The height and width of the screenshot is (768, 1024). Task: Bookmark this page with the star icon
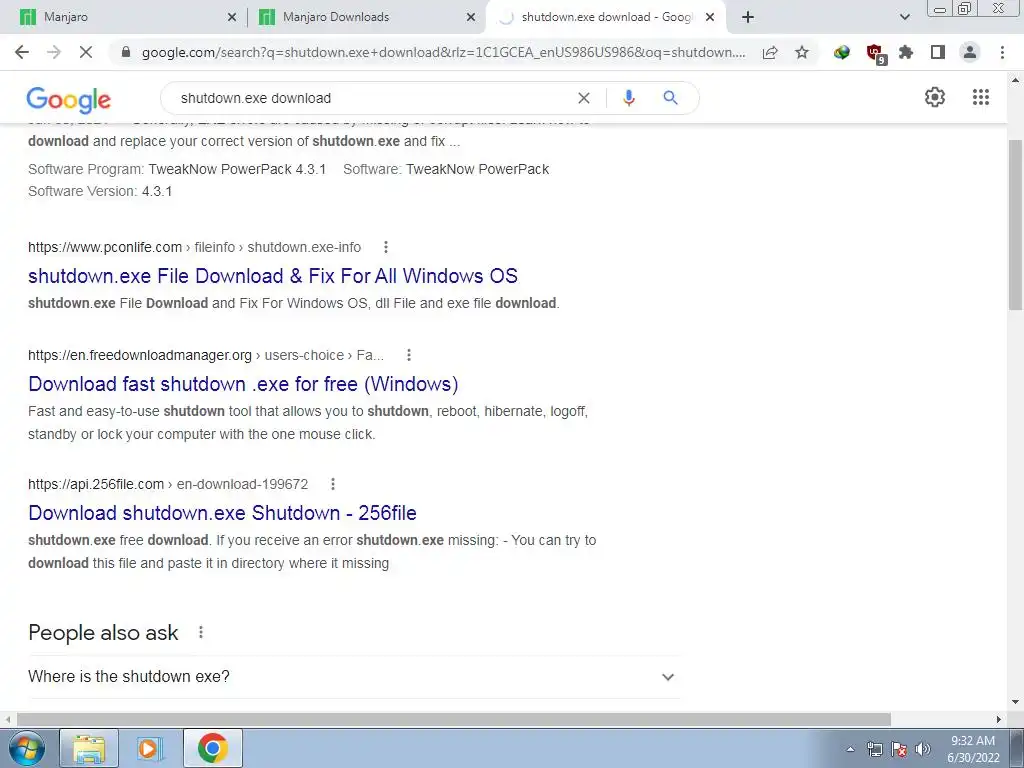802,52
